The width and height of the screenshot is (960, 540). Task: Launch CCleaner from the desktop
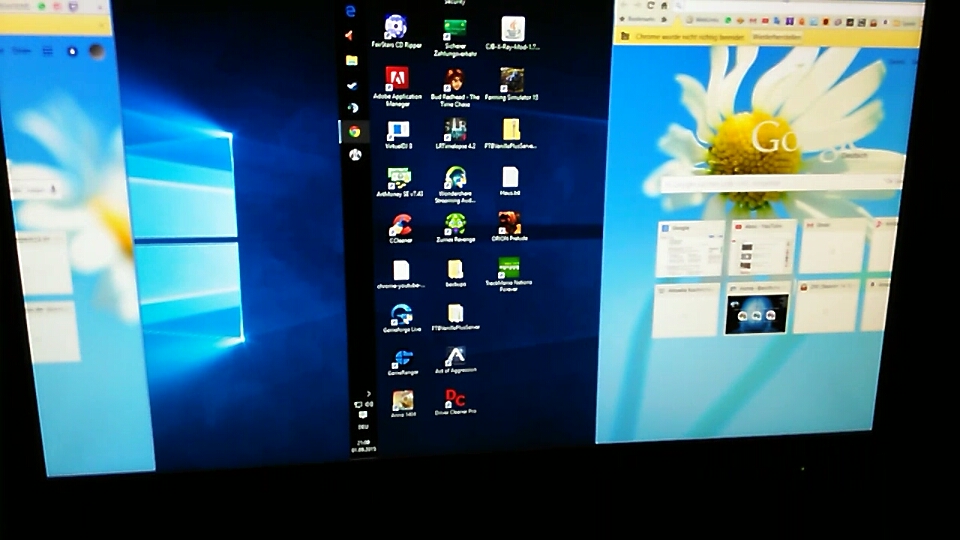click(400, 228)
